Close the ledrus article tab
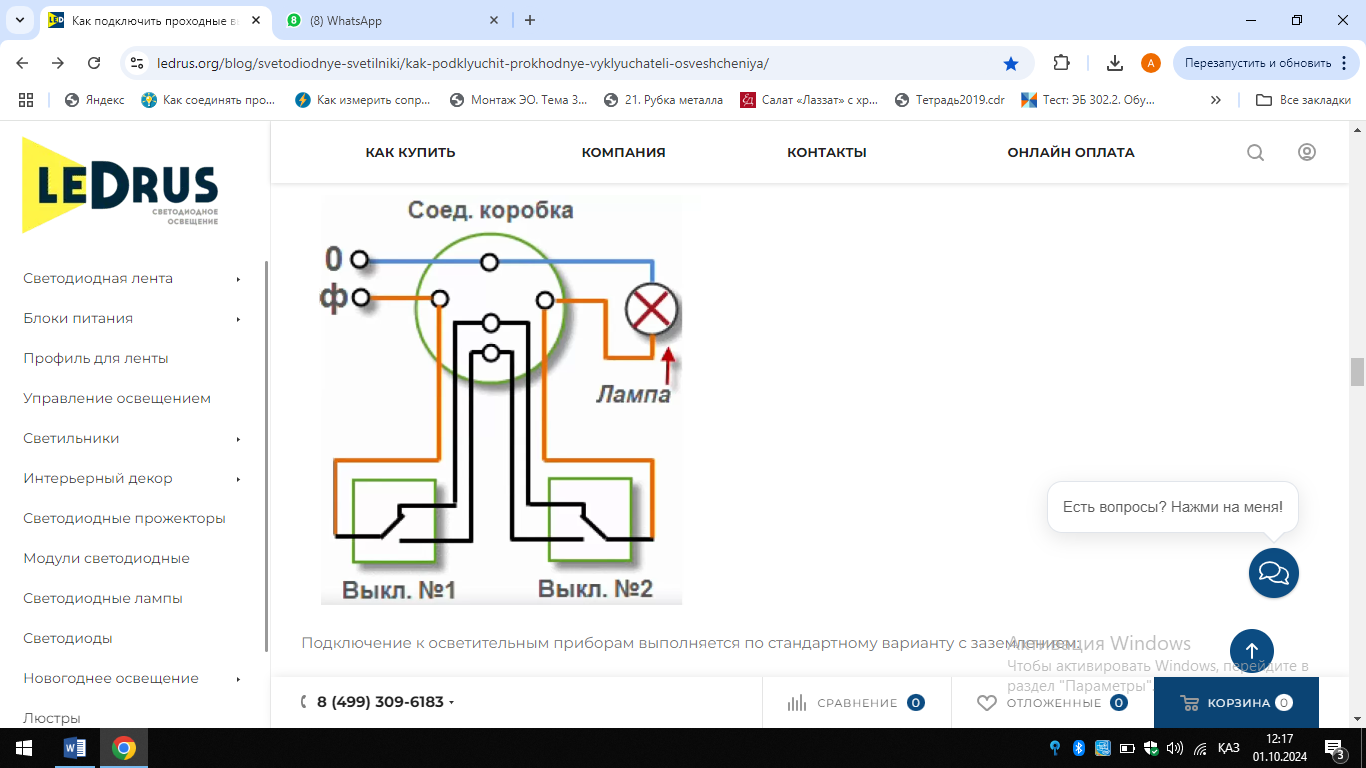Screen dimensions: 1366x768 click(256, 20)
